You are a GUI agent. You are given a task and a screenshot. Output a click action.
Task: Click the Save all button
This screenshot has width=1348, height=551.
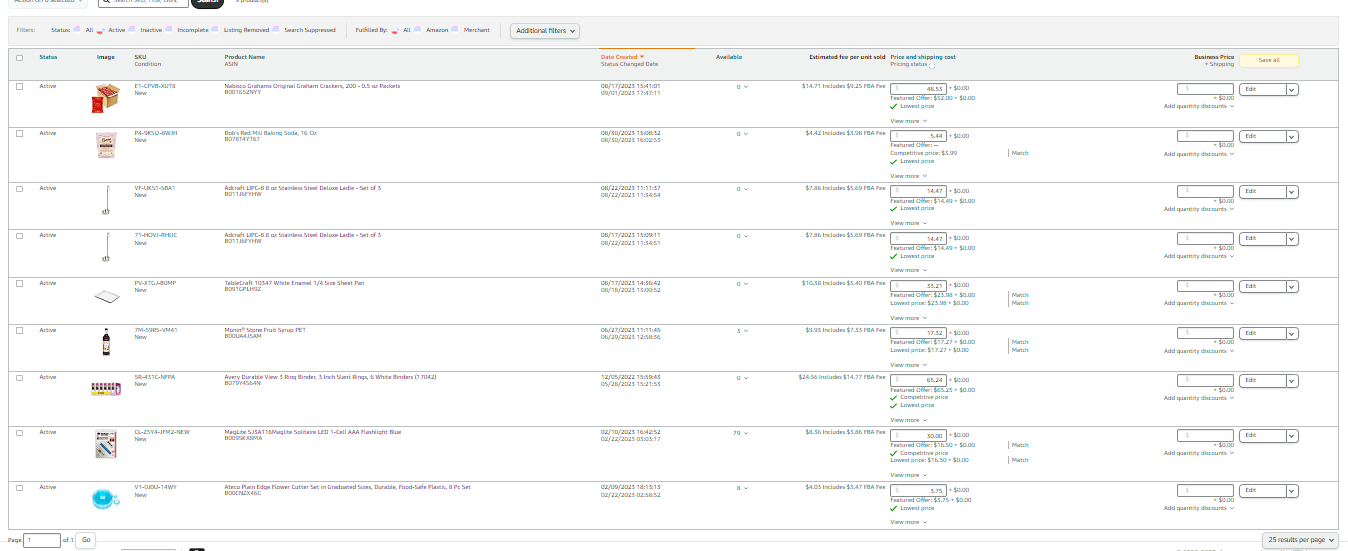[x=1269, y=60]
